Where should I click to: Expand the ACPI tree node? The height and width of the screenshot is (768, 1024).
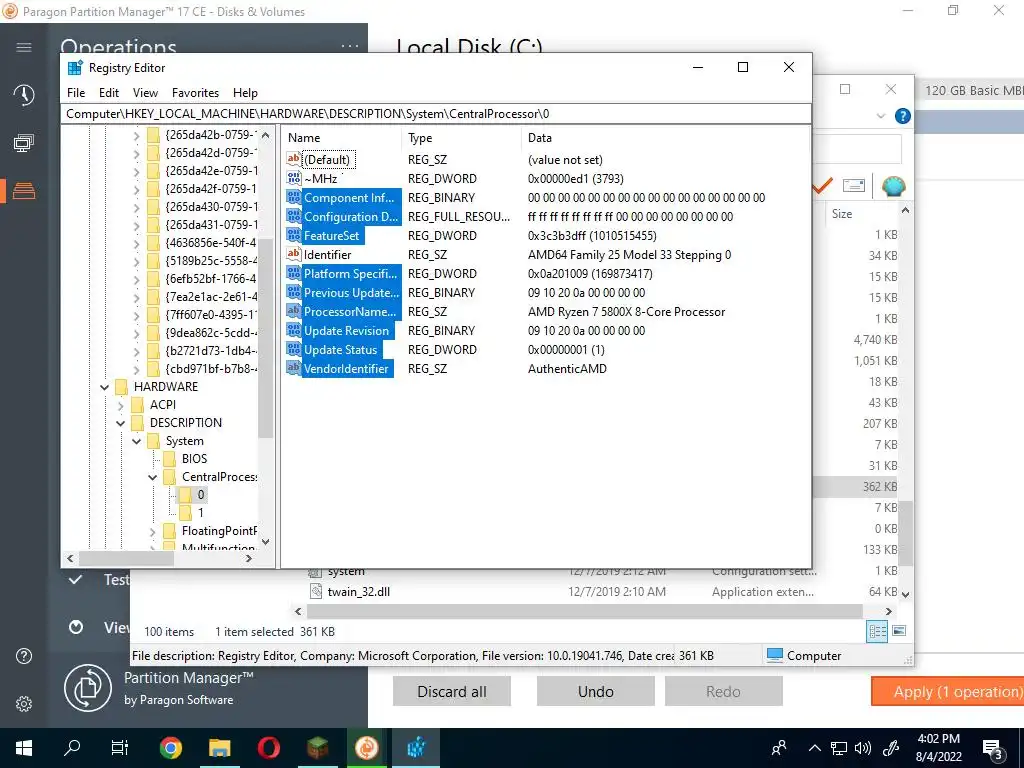coord(120,406)
